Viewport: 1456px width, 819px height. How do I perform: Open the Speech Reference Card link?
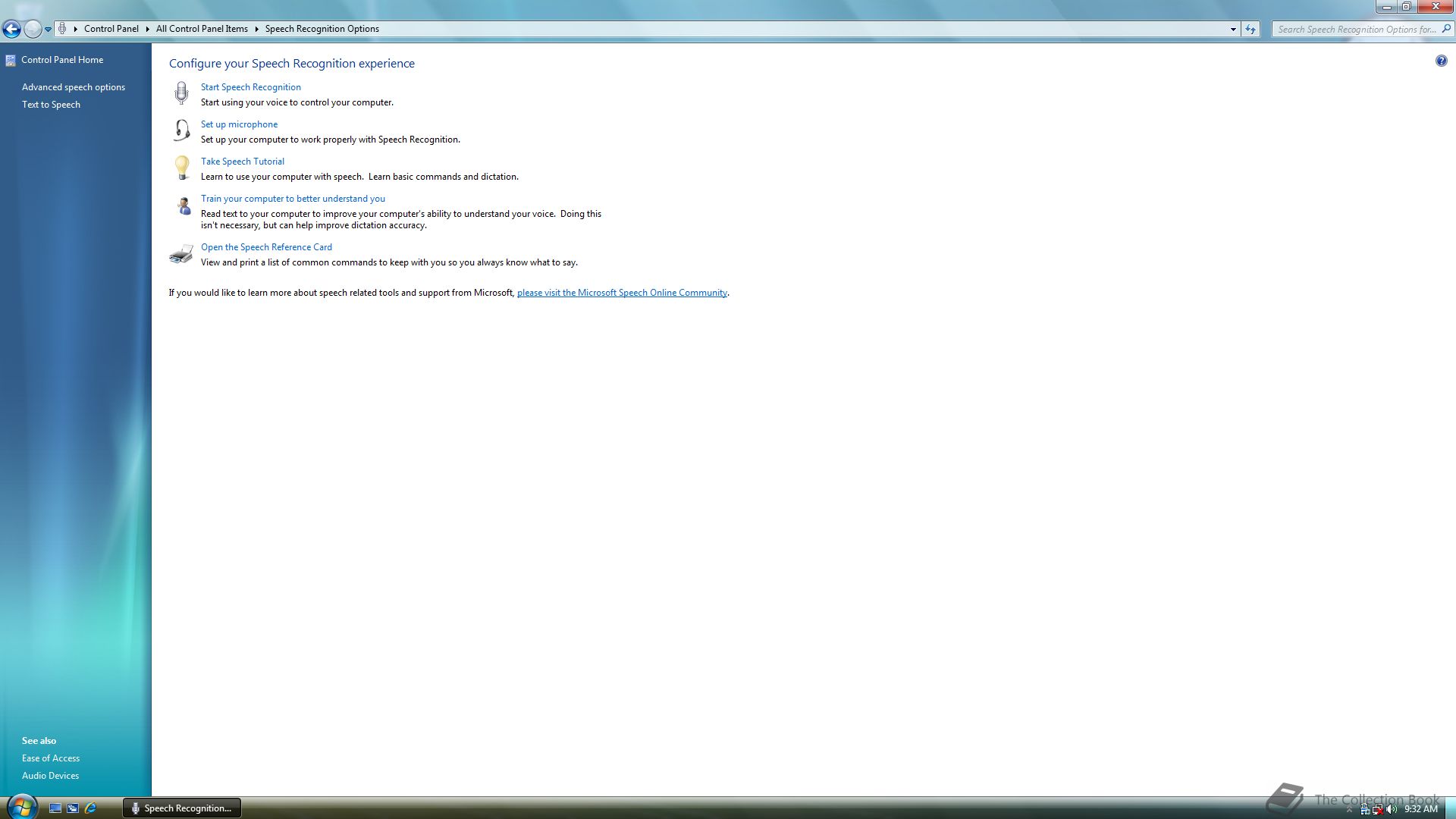point(266,247)
